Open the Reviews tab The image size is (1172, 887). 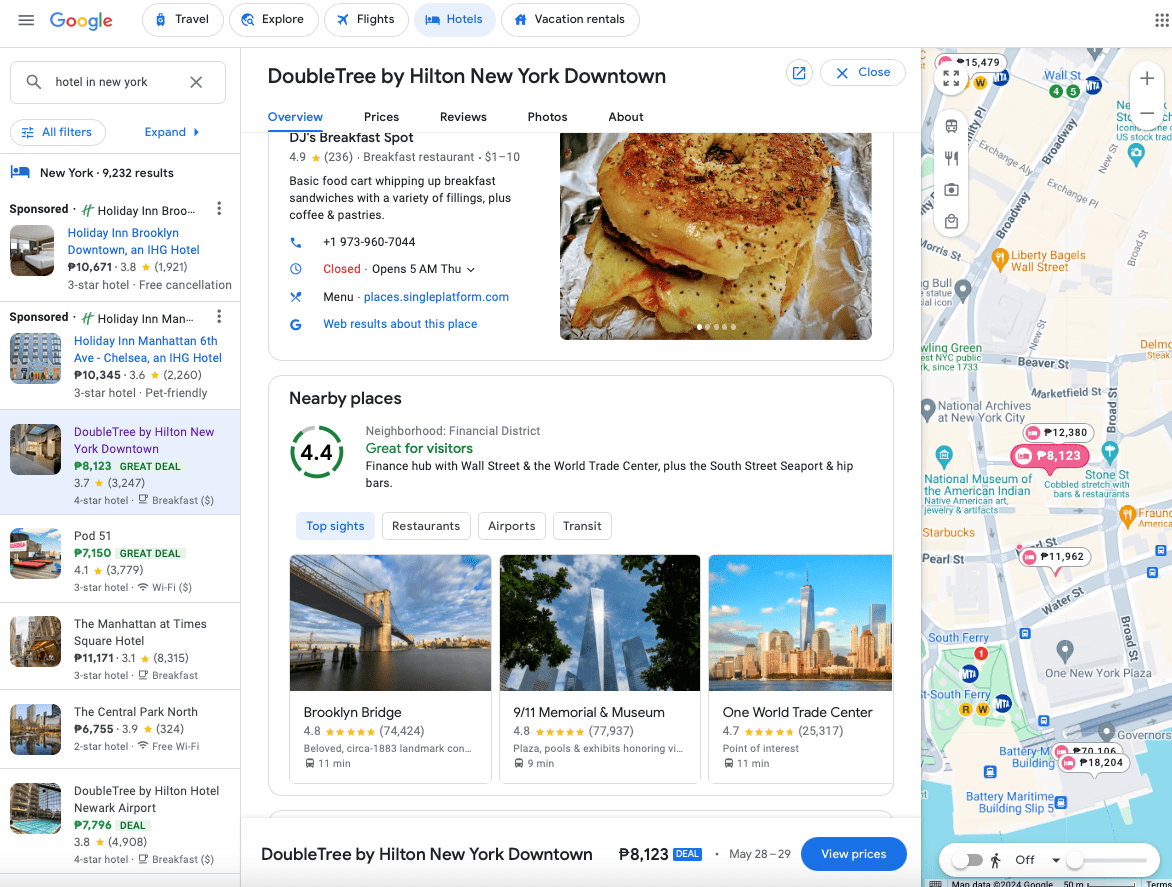coord(463,117)
